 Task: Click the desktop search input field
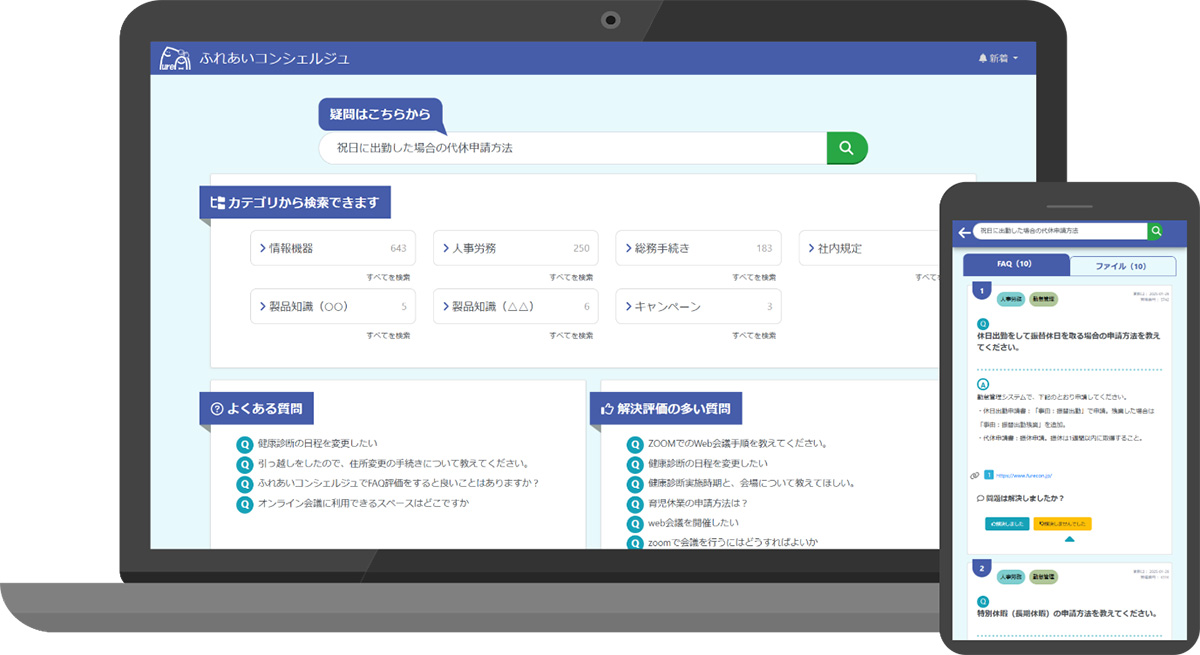570,147
